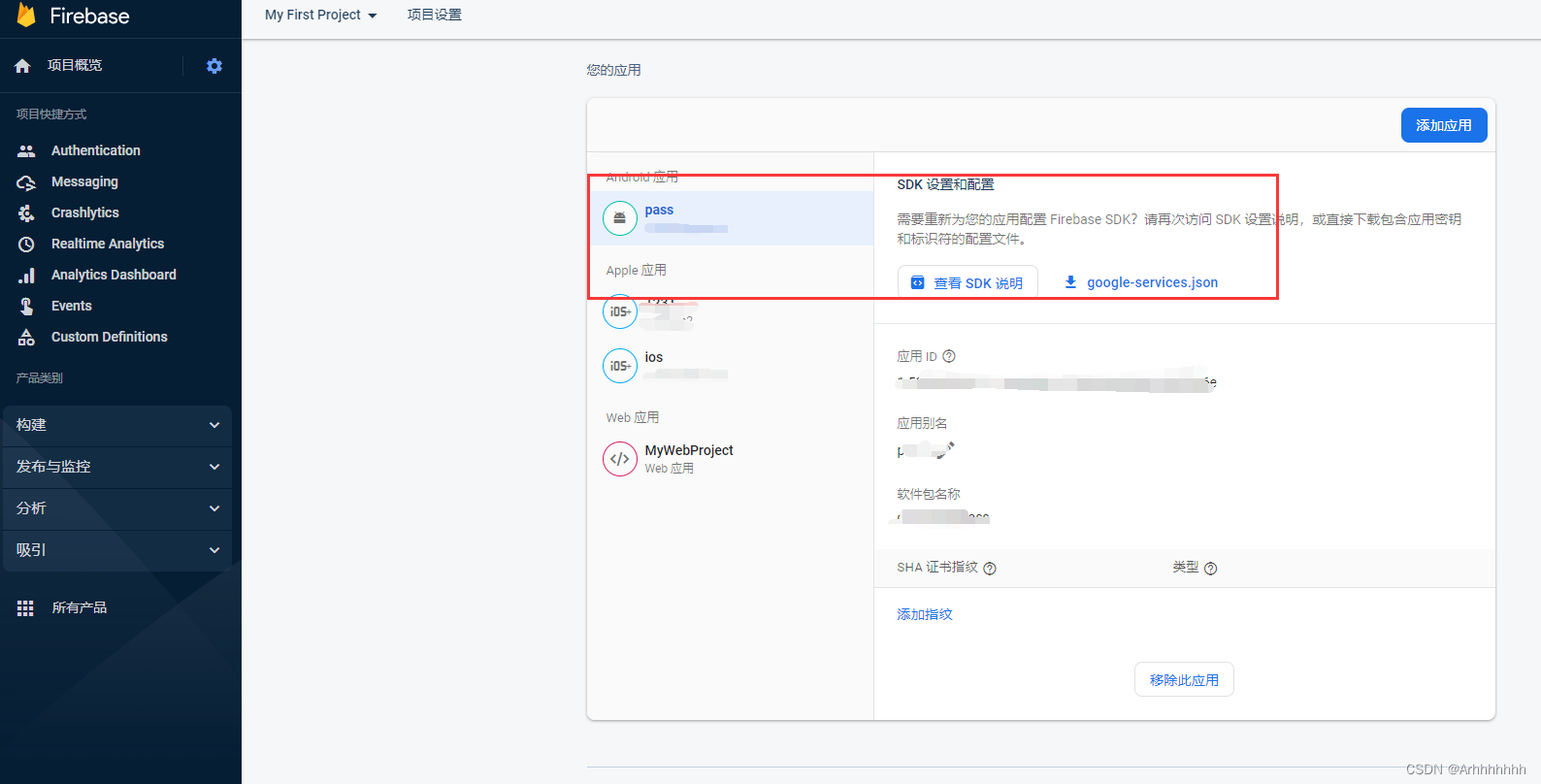The image size is (1541, 784).
Task: Click the help icon next to 应用 ID
Action: (949, 356)
